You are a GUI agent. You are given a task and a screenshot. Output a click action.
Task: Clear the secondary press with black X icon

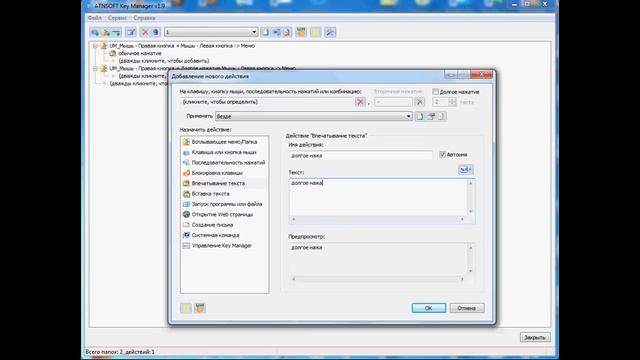pyautogui.click(x=420, y=102)
